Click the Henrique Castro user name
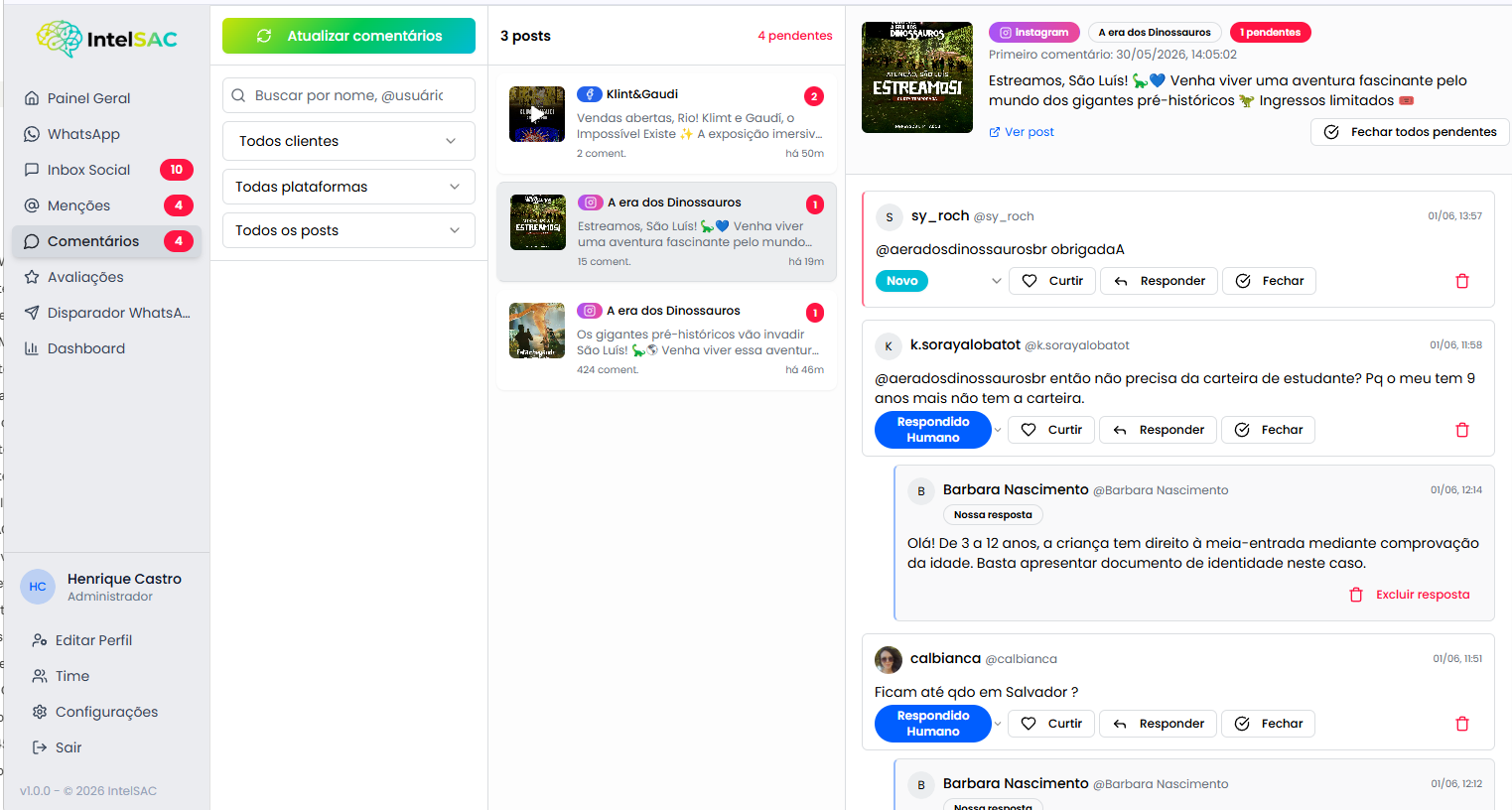The width and height of the screenshot is (1512, 810). coord(124,579)
